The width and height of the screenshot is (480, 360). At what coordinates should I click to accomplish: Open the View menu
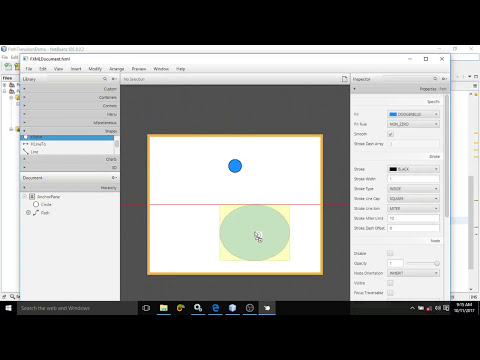[58, 69]
